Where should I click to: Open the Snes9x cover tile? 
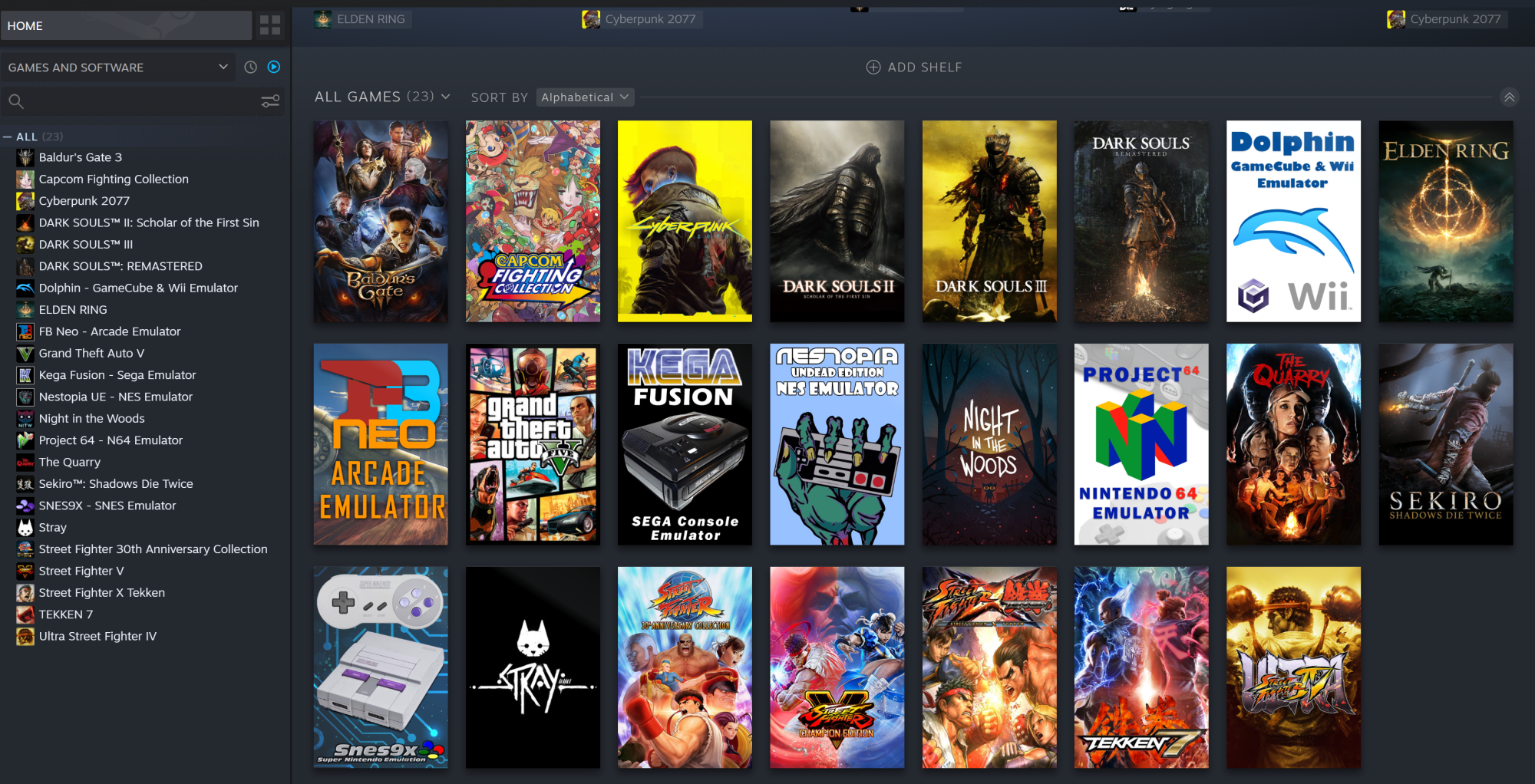[381, 667]
